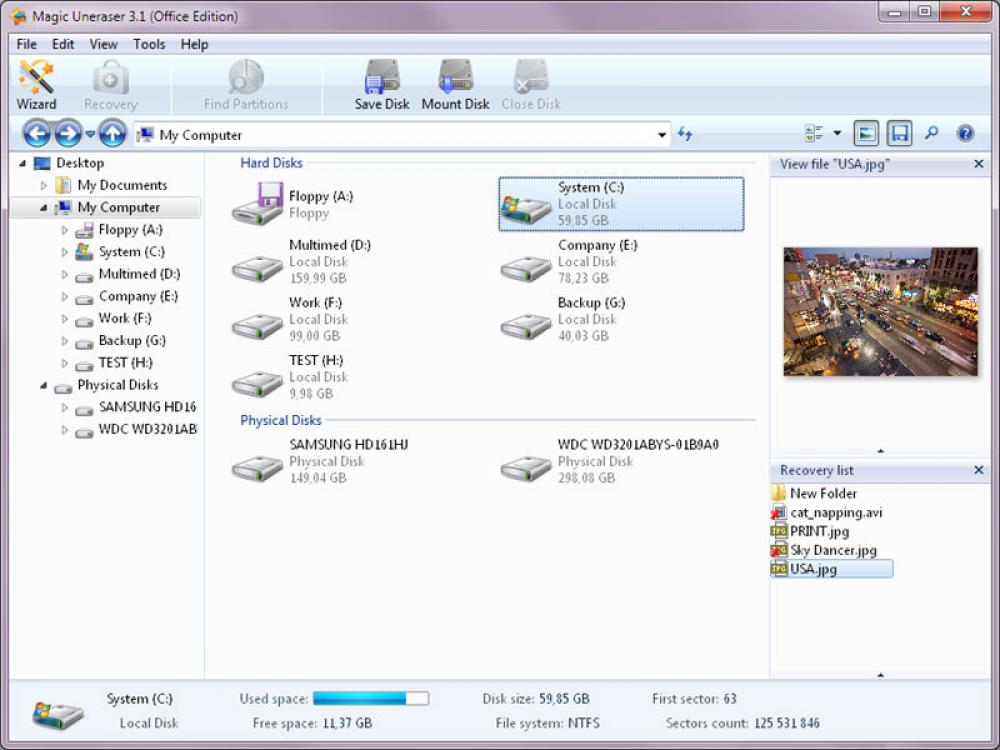Close the USA.jpg preview panel
Screen dimensions: 1000x750
pyautogui.click(x=977, y=164)
